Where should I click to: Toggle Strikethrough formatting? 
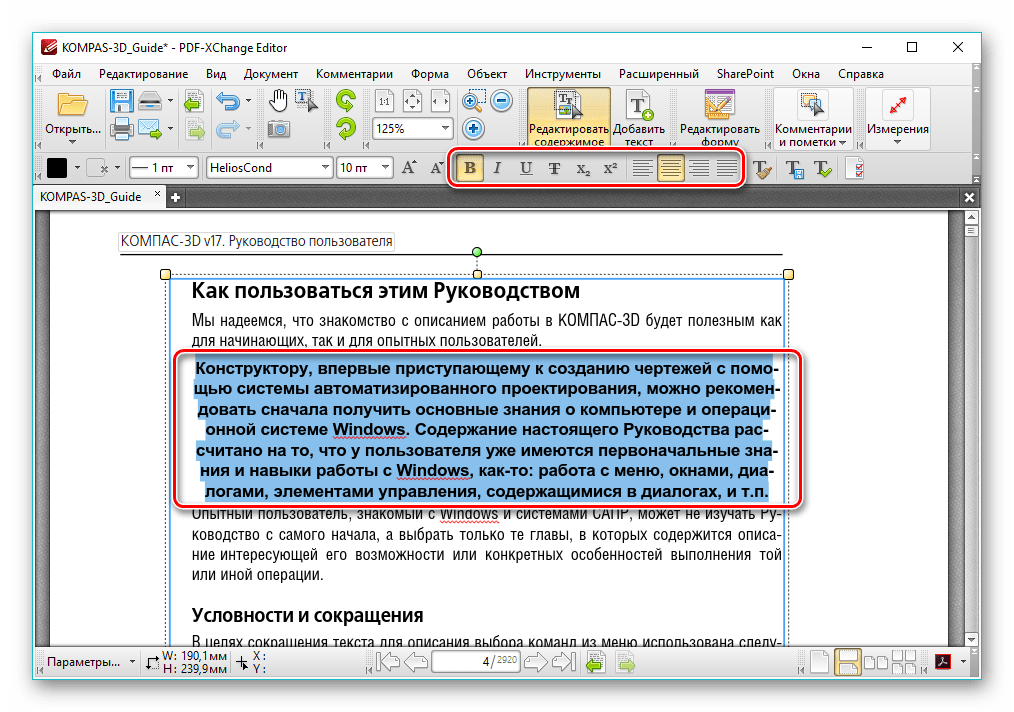pos(554,168)
